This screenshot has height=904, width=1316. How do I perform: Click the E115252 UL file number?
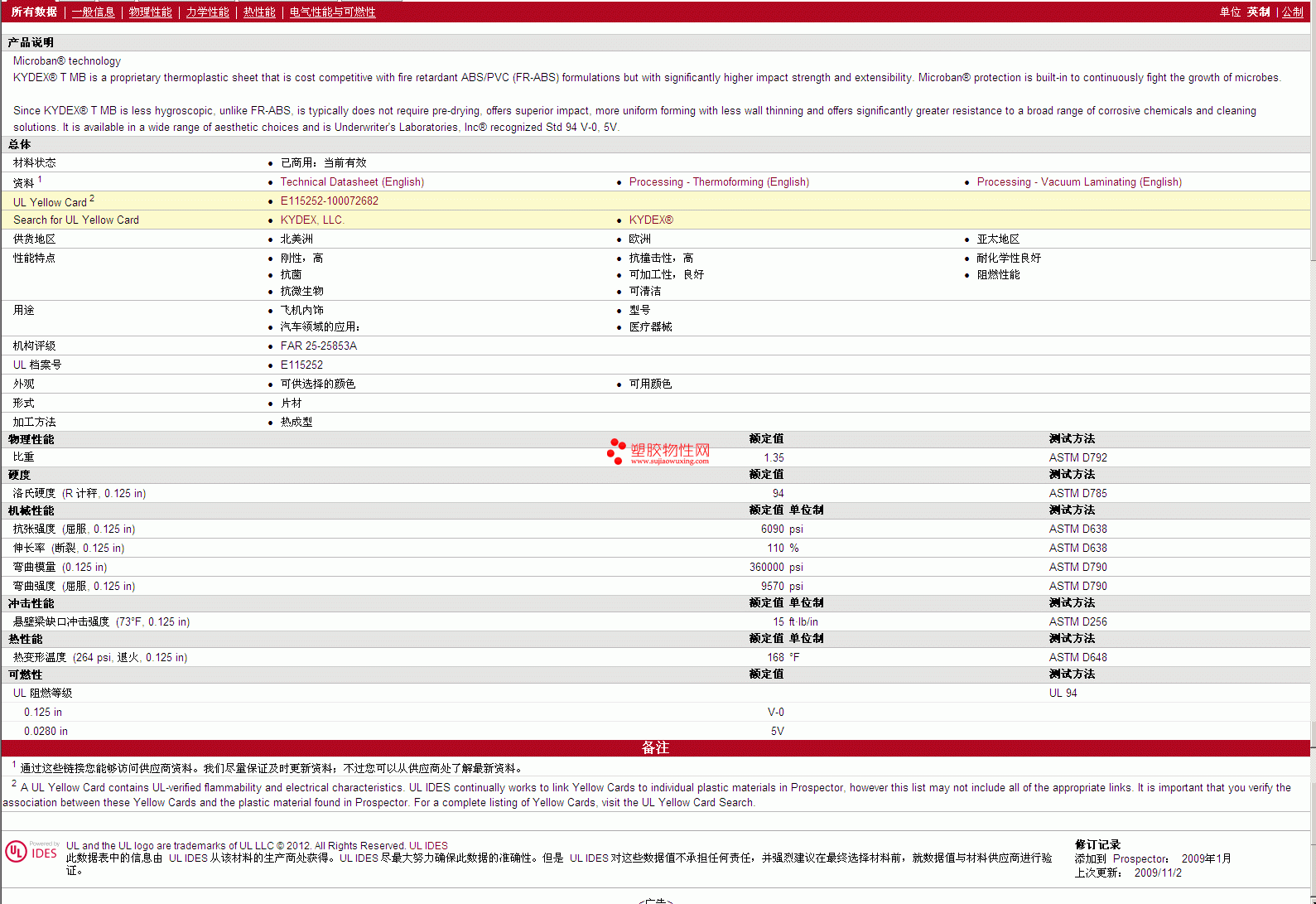coord(301,365)
